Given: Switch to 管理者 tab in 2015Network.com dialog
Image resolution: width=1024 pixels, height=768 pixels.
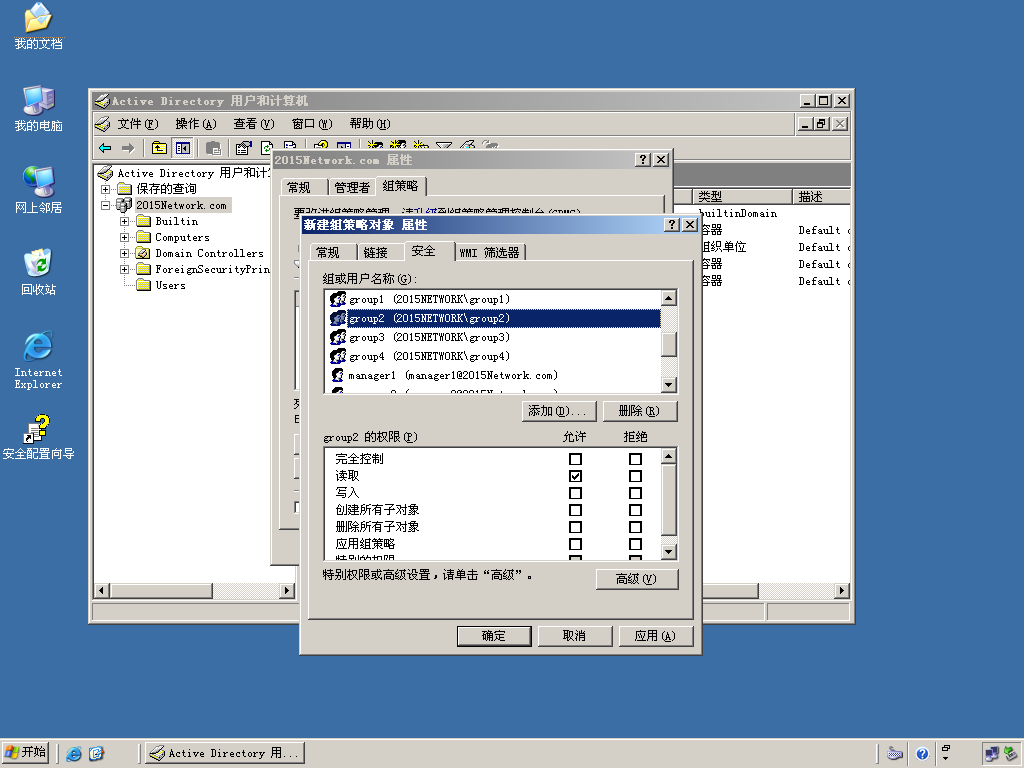Looking at the screenshot, I should point(352,187).
